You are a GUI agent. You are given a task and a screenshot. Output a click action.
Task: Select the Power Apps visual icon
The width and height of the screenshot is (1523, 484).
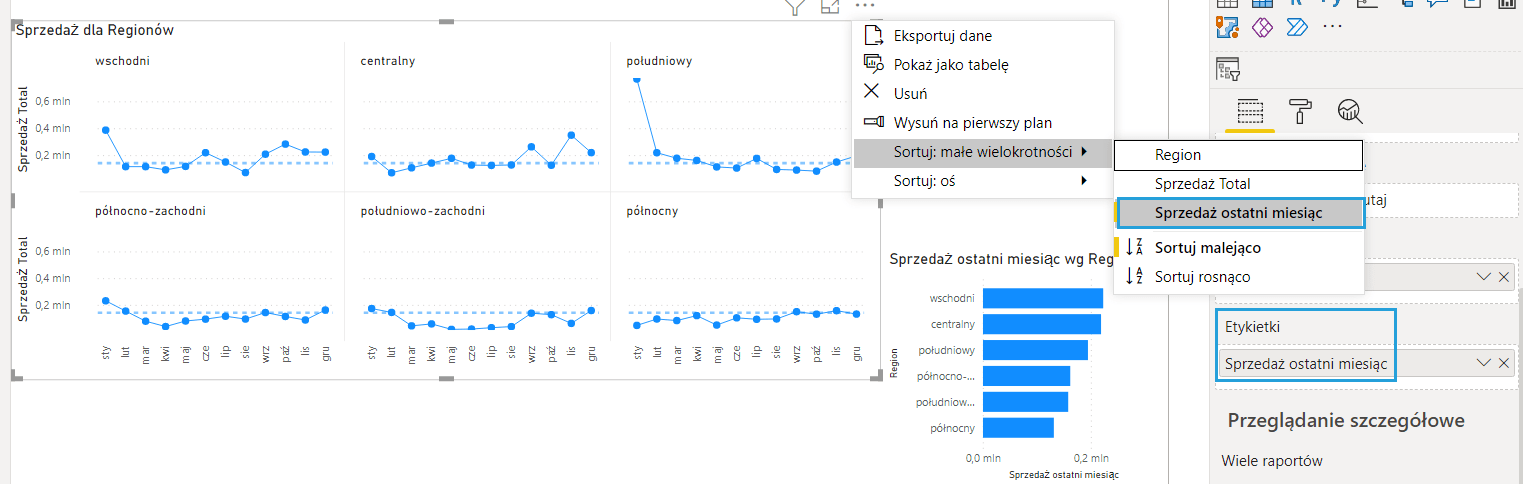click(1261, 25)
